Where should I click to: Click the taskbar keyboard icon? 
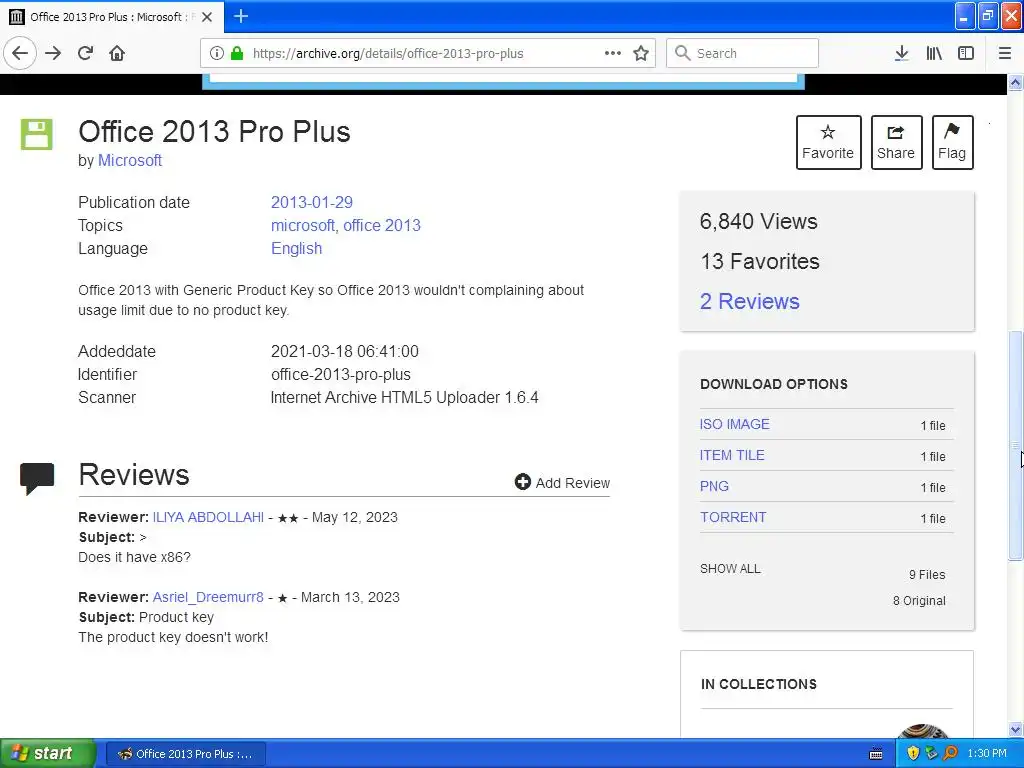(876, 754)
